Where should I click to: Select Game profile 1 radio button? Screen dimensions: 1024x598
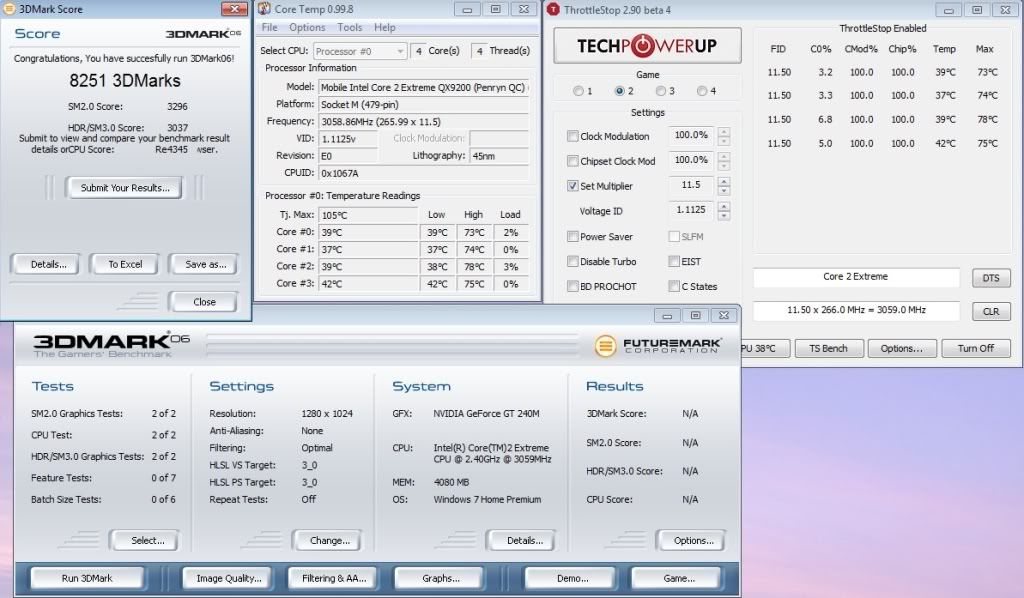tap(578, 91)
